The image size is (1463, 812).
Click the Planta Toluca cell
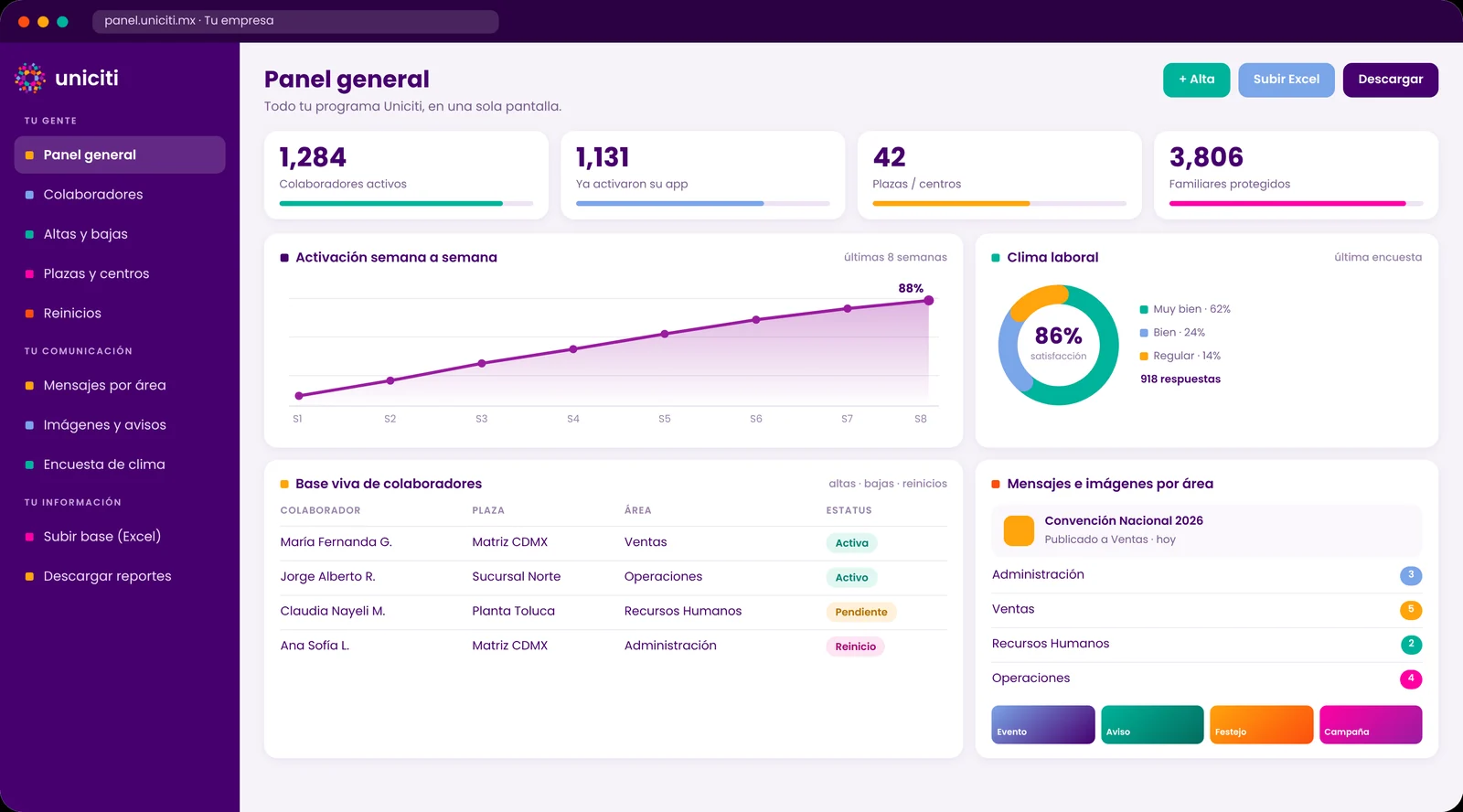[x=513, y=611]
